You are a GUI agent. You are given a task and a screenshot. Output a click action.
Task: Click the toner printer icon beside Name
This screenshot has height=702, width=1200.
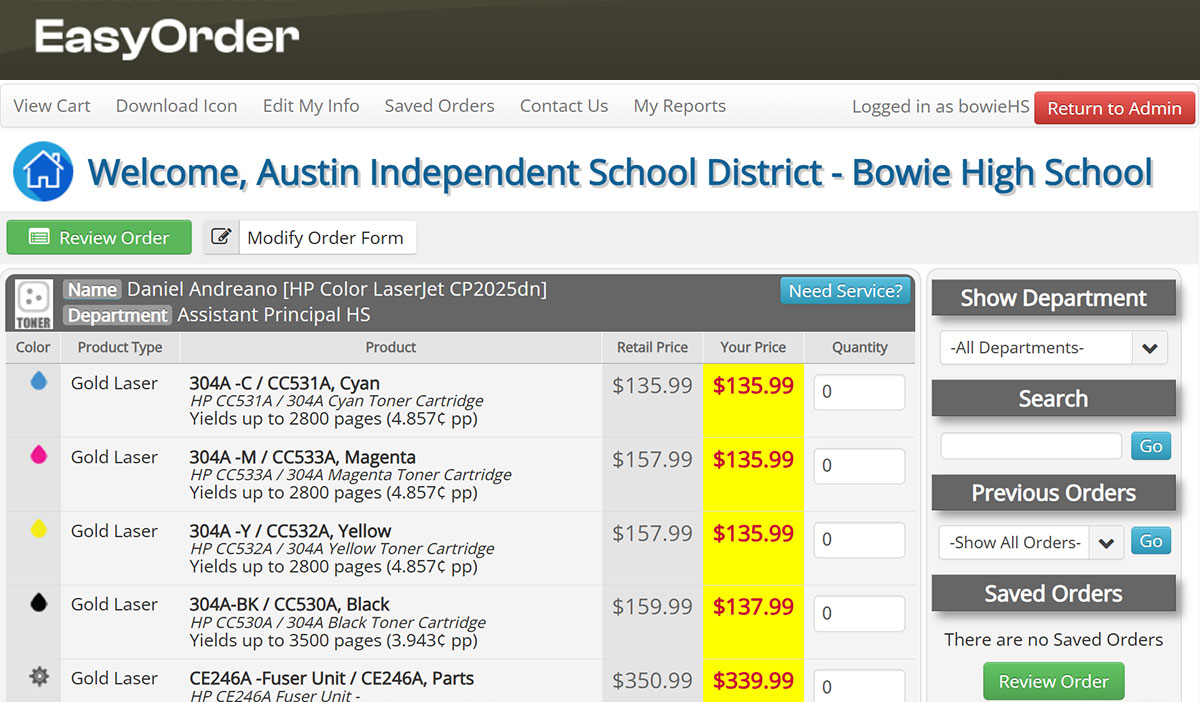click(x=34, y=304)
